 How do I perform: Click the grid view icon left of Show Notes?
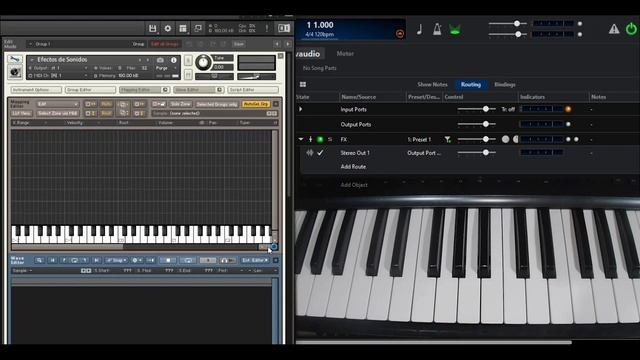tap(303, 84)
